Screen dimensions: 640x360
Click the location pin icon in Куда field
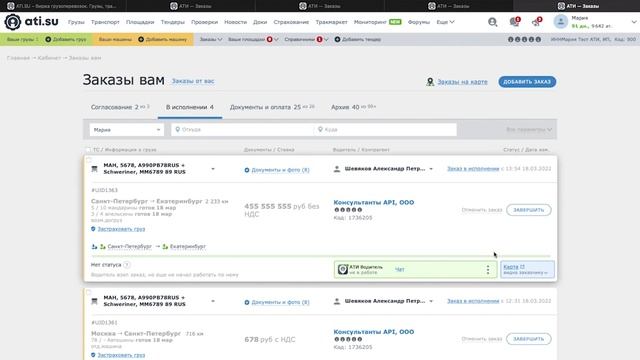tap(320, 129)
